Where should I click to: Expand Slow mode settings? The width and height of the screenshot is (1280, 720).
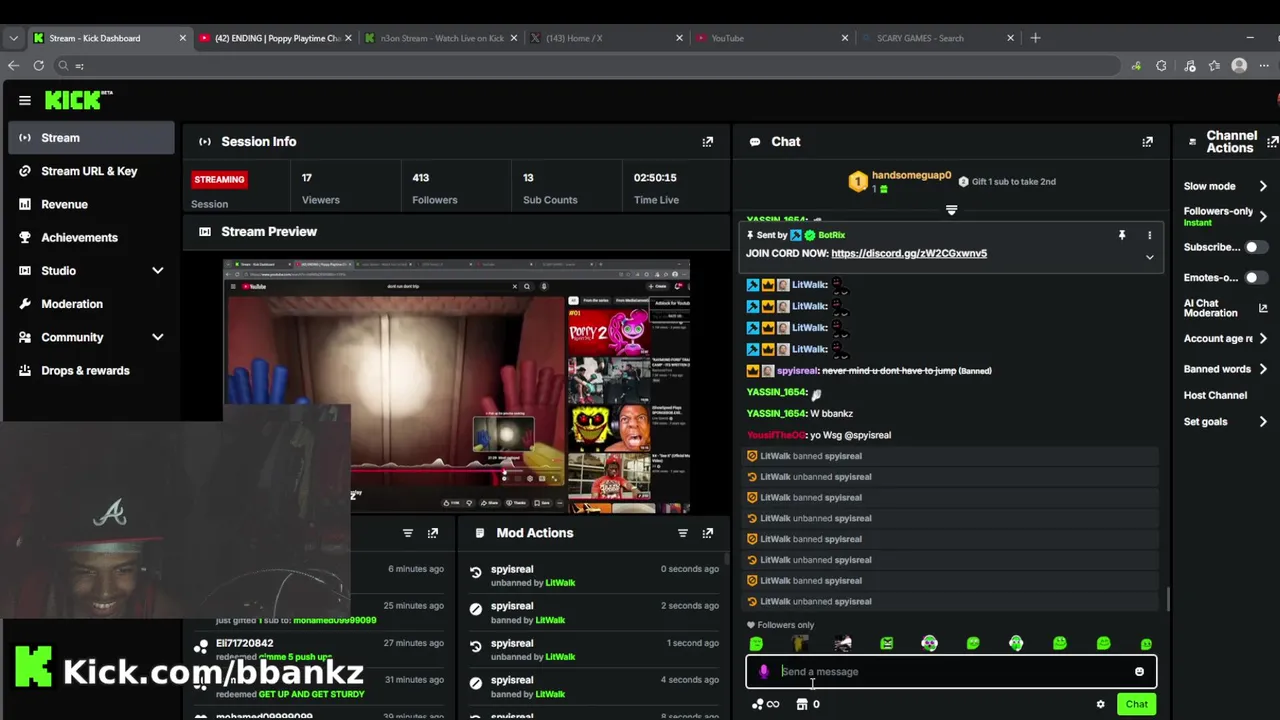tap(1263, 186)
